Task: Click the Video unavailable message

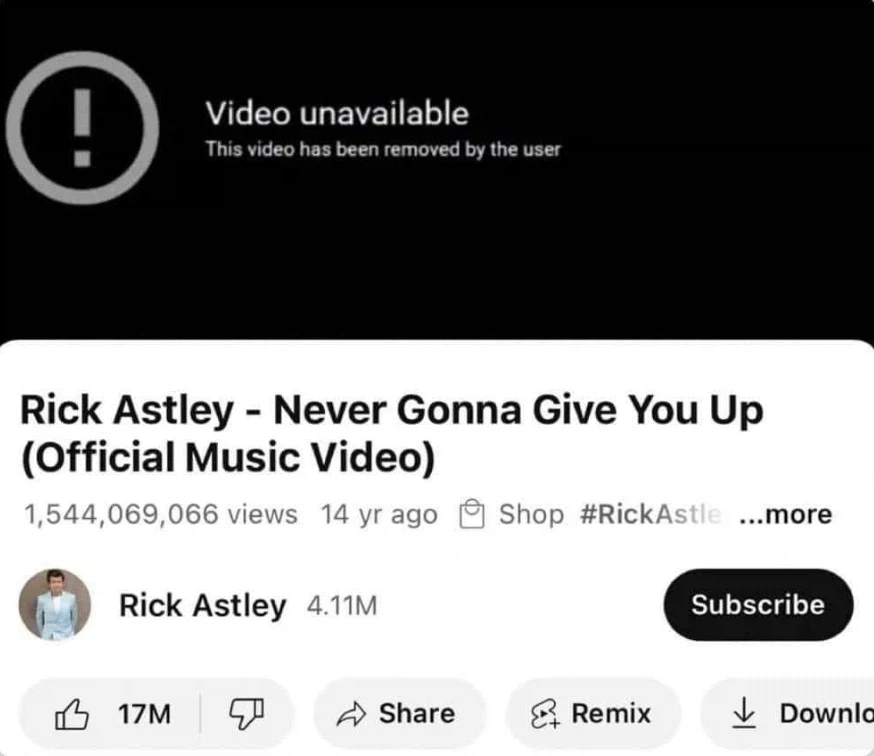Action: point(337,113)
